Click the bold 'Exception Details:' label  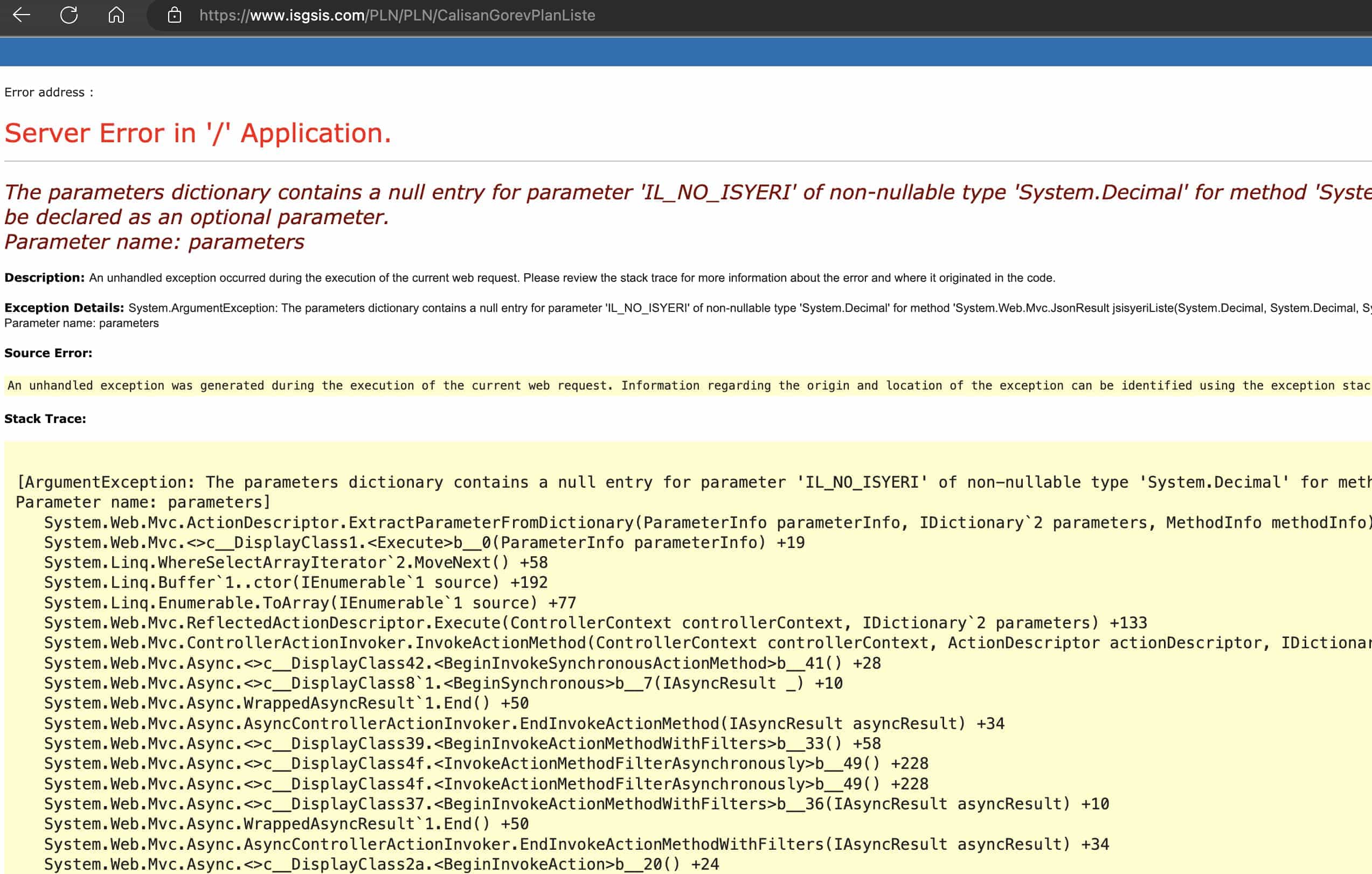(64, 308)
